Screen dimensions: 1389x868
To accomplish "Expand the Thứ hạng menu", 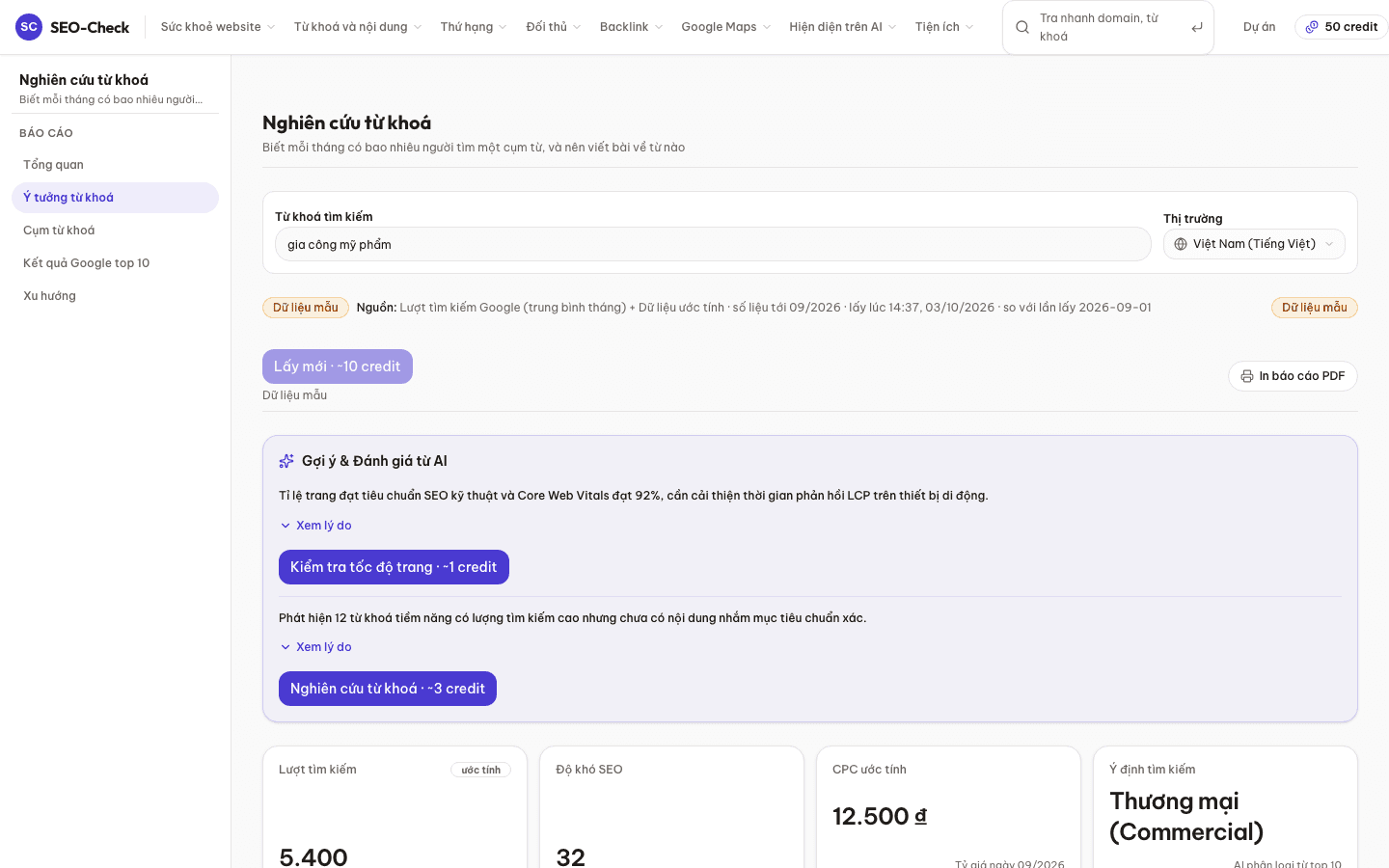I will 474,27.
